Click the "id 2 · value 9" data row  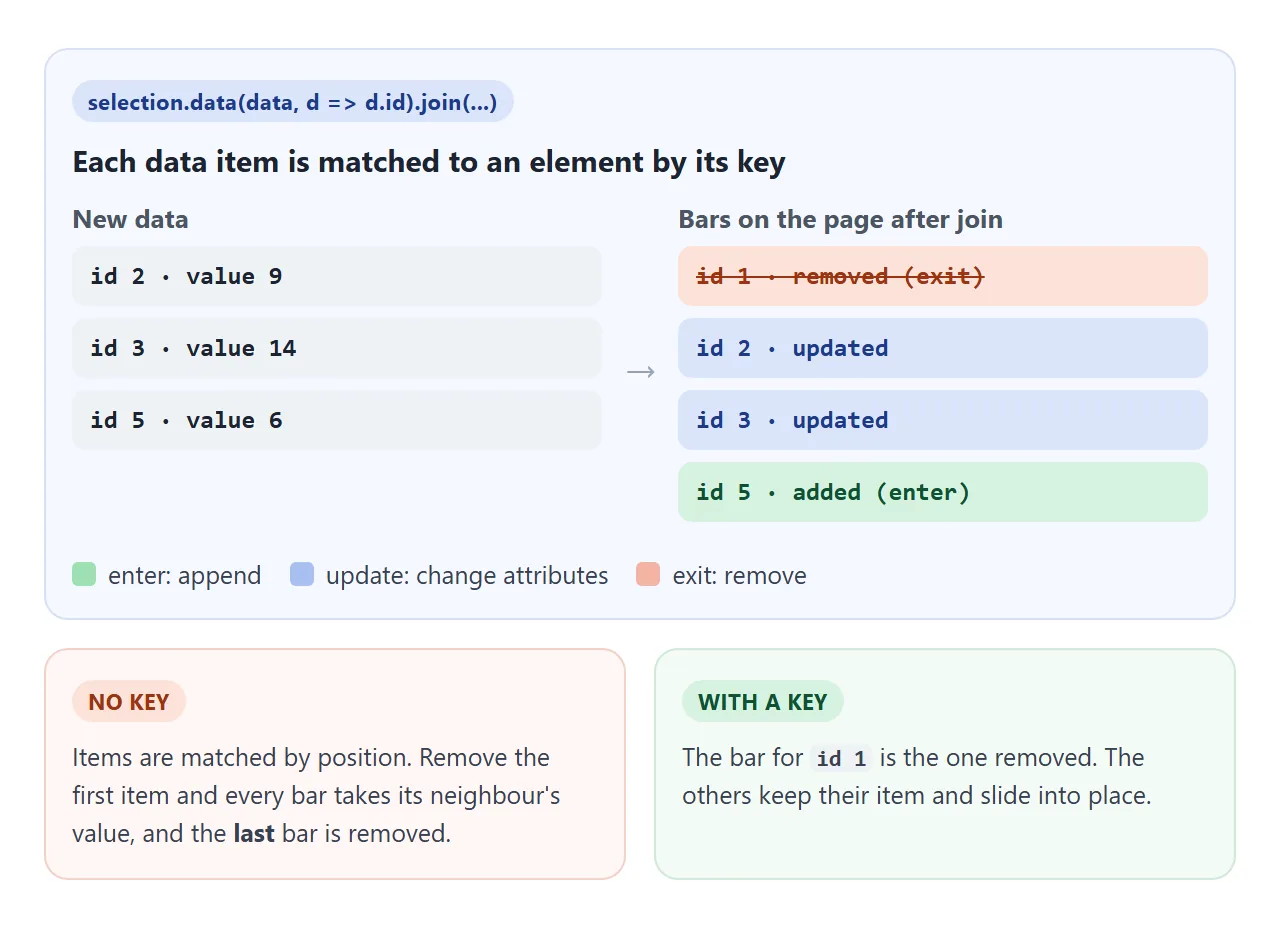click(x=337, y=276)
